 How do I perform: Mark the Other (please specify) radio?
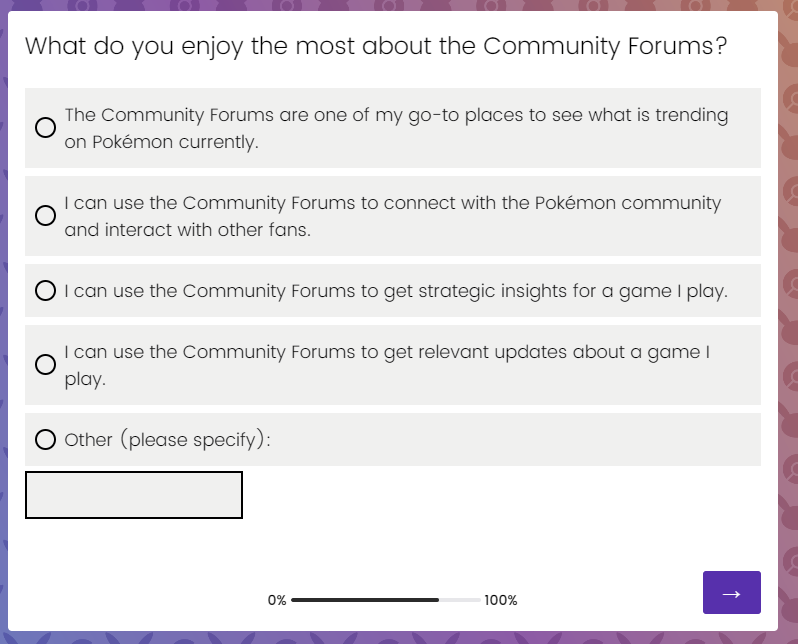coord(45,439)
